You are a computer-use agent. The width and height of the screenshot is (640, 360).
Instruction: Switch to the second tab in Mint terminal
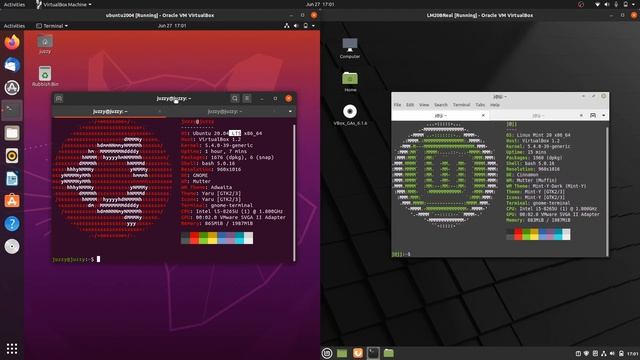[x=537, y=116]
